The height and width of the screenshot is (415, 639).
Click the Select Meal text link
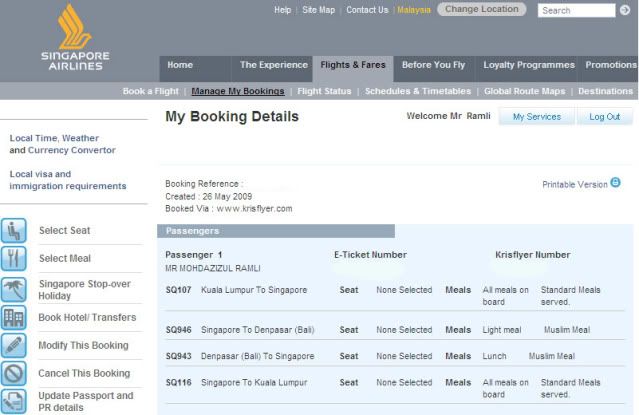pos(65,258)
